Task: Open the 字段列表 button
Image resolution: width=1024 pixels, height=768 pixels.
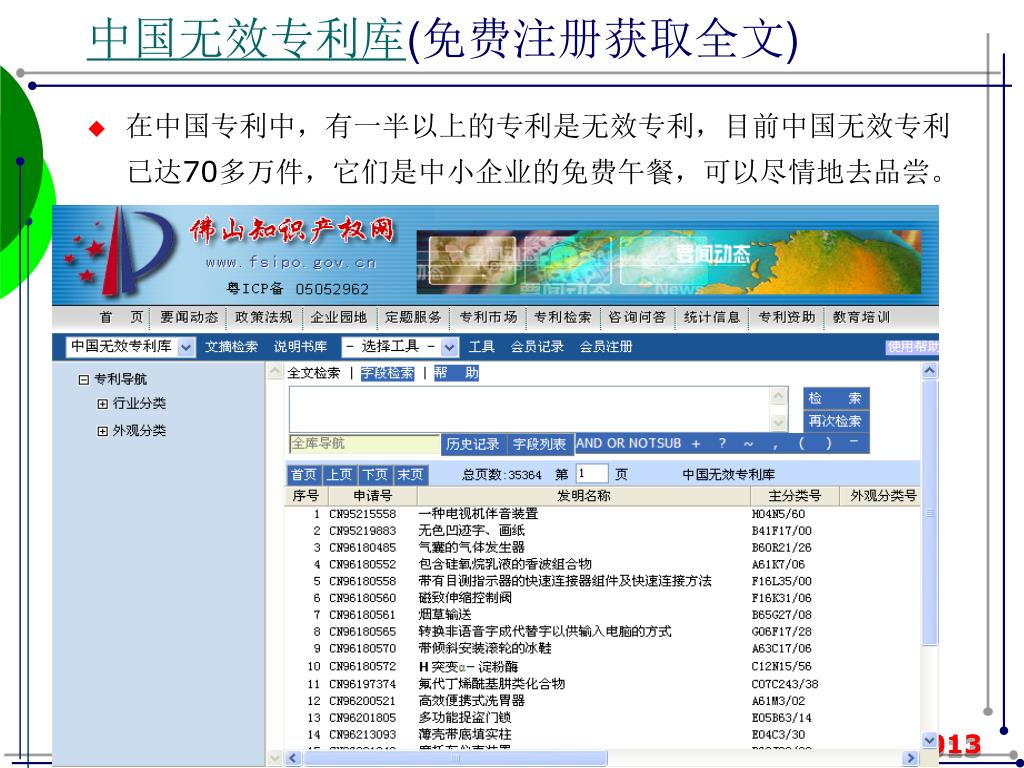Action: (x=539, y=445)
